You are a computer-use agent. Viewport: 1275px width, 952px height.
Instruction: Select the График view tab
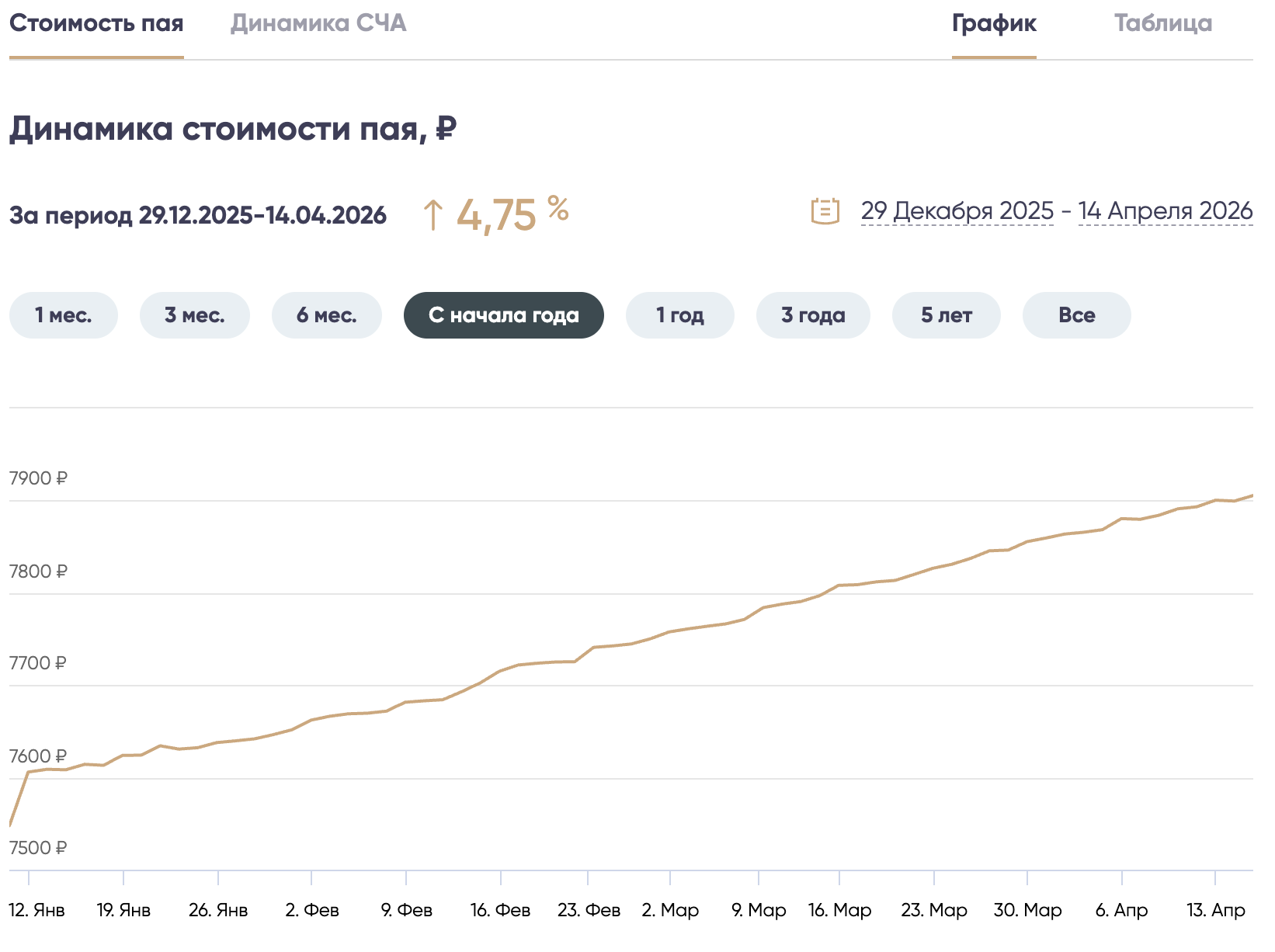tap(993, 23)
